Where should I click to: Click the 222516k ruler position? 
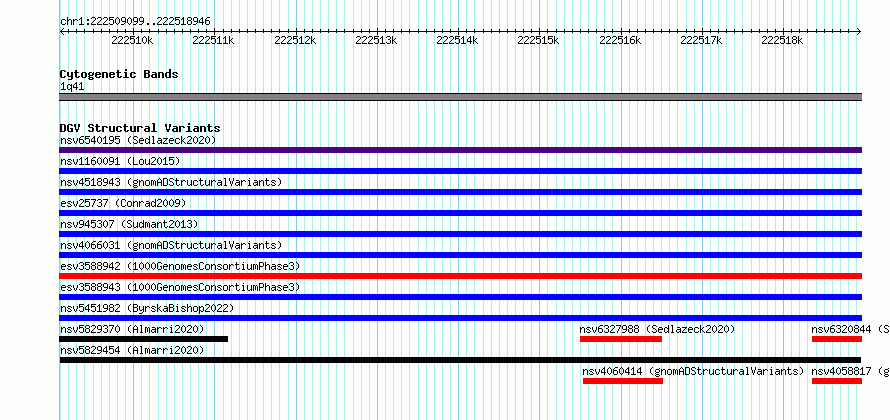620,40
